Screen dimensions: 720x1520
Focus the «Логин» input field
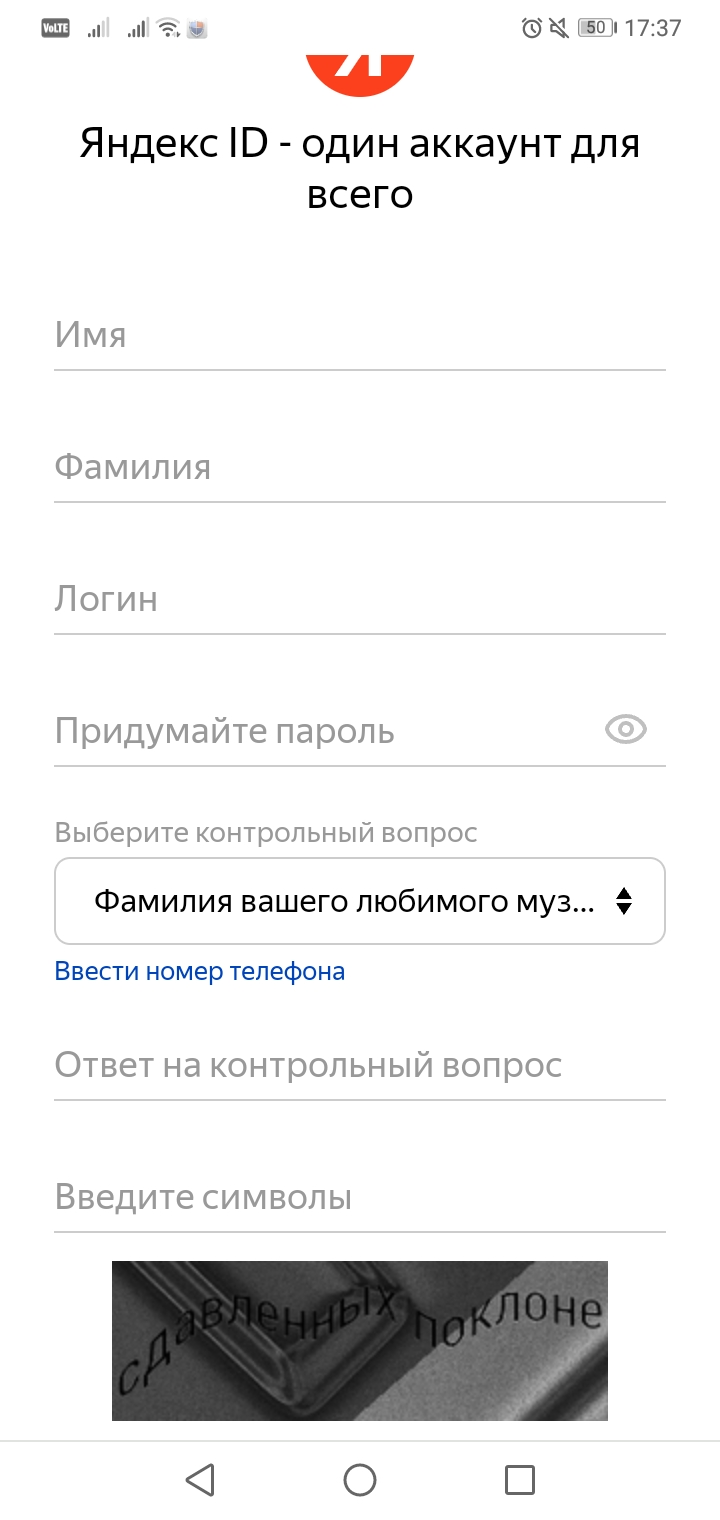[x=360, y=600]
